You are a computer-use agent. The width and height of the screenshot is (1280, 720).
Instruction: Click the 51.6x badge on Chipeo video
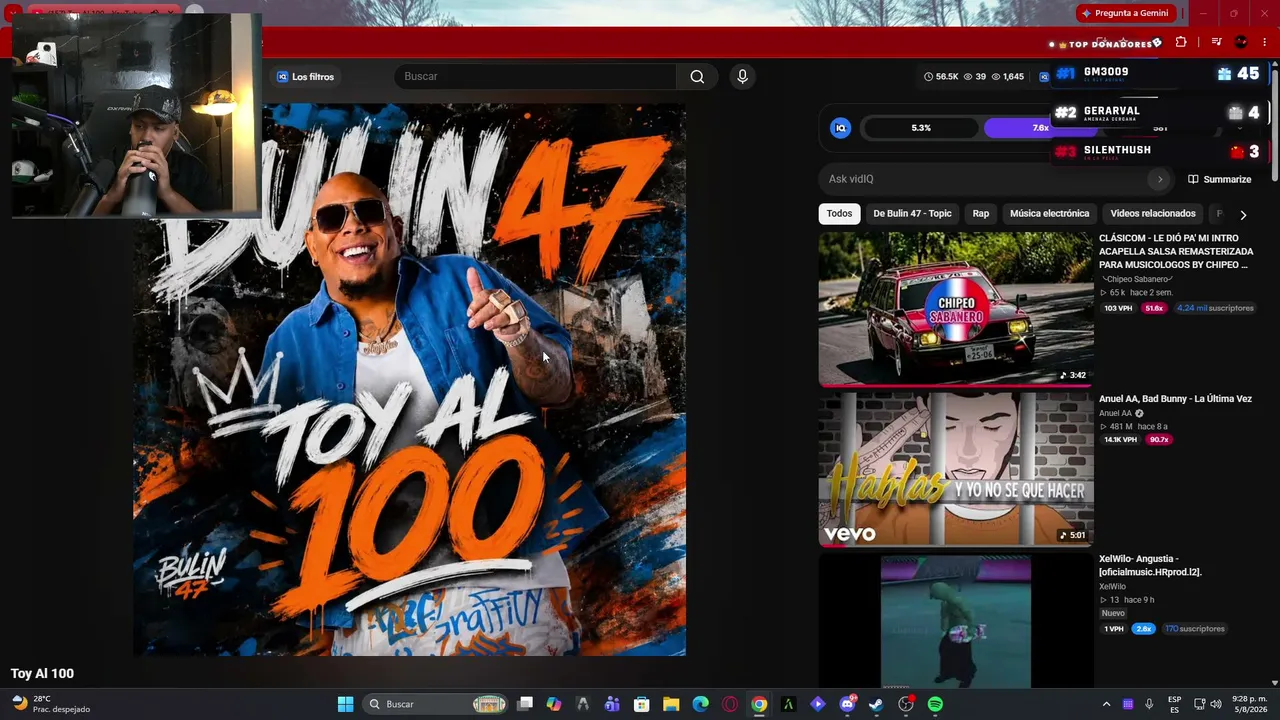(1154, 308)
